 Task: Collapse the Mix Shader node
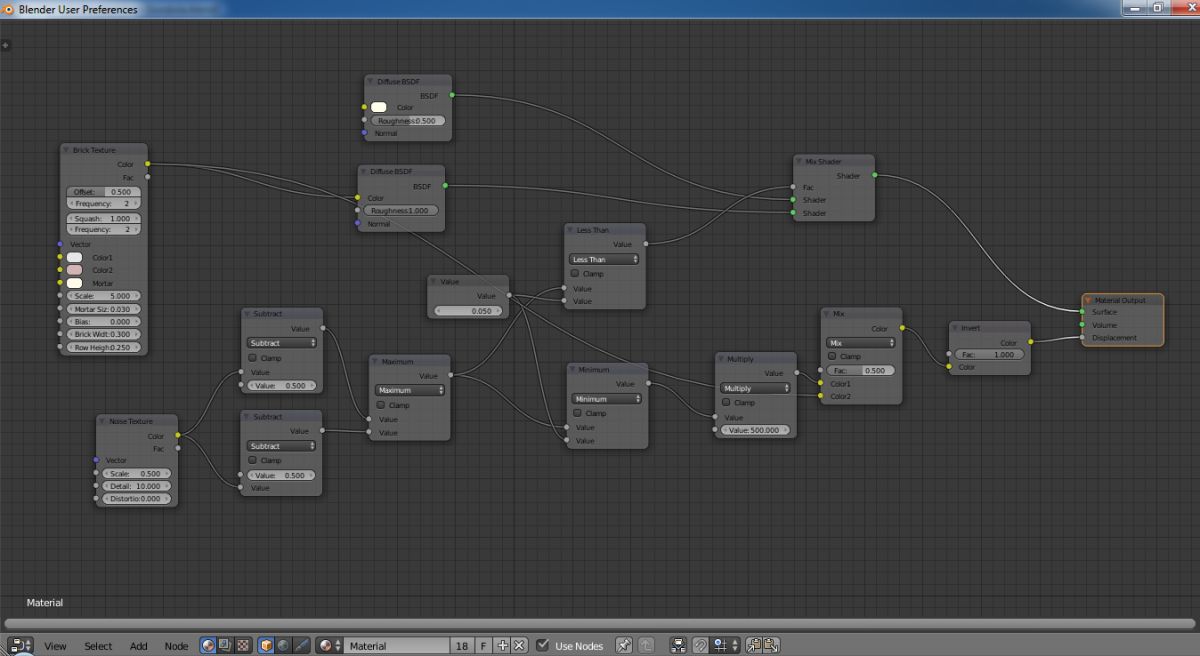point(798,161)
